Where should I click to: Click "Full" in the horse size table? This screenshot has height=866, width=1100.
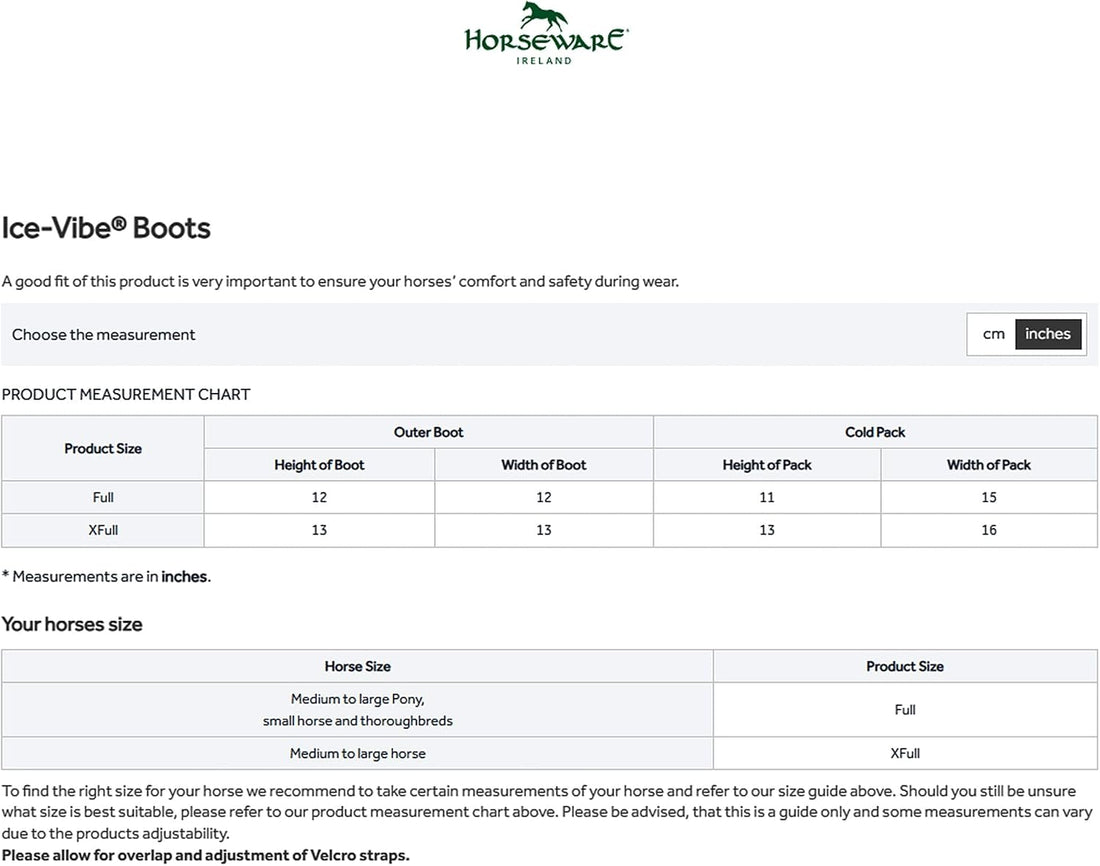(905, 710)
